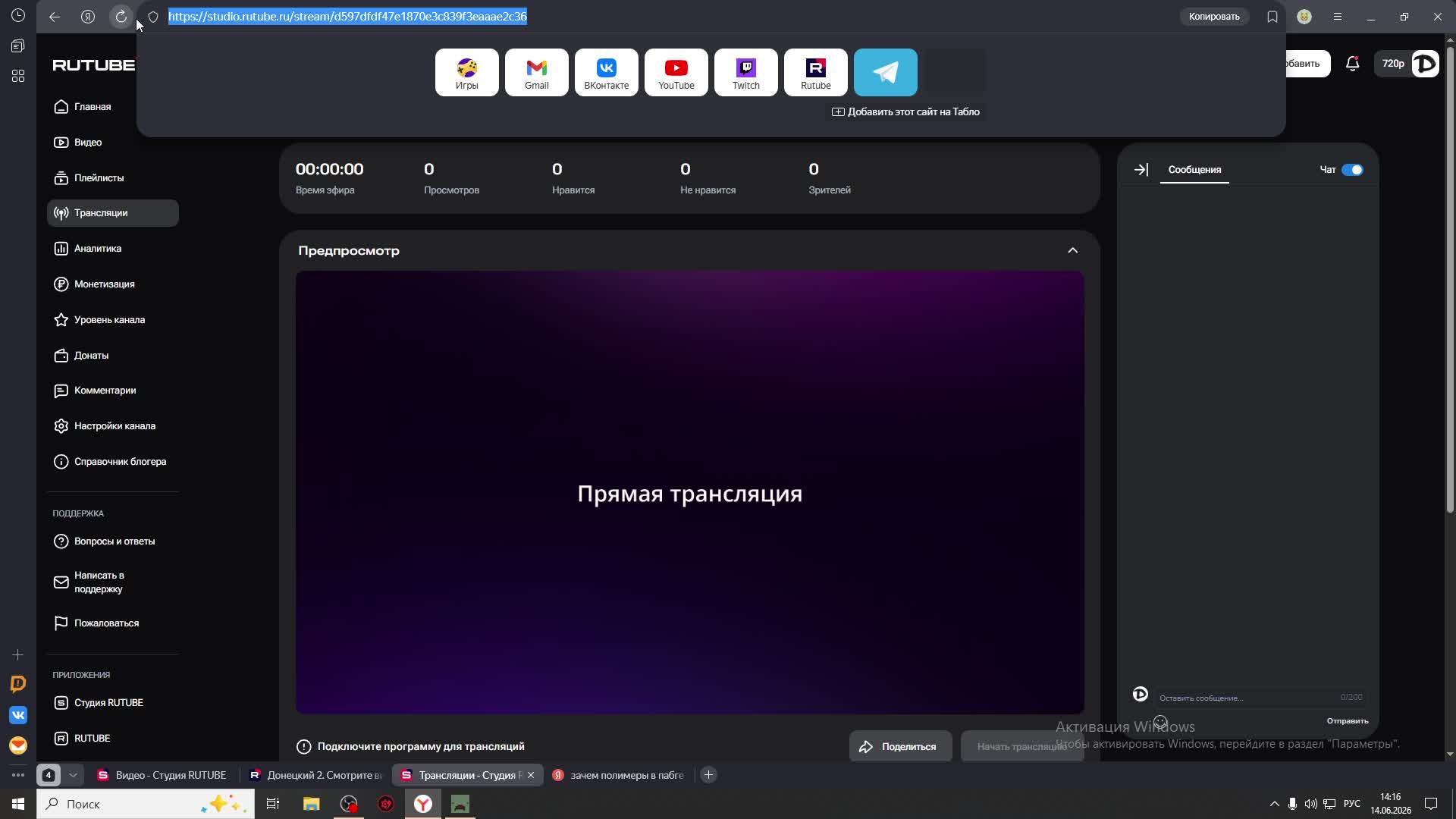
Task: Open the Gmail tile
Action: 536,73
